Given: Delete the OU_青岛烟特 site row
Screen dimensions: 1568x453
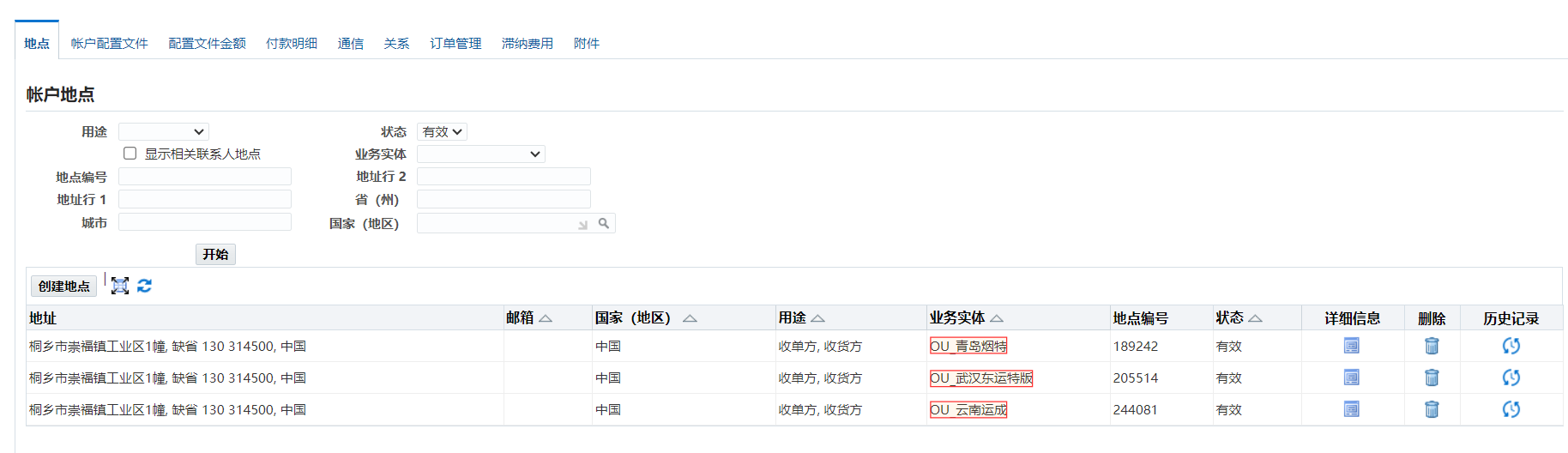Looking at the screenshot, I should pos(1431,346).
